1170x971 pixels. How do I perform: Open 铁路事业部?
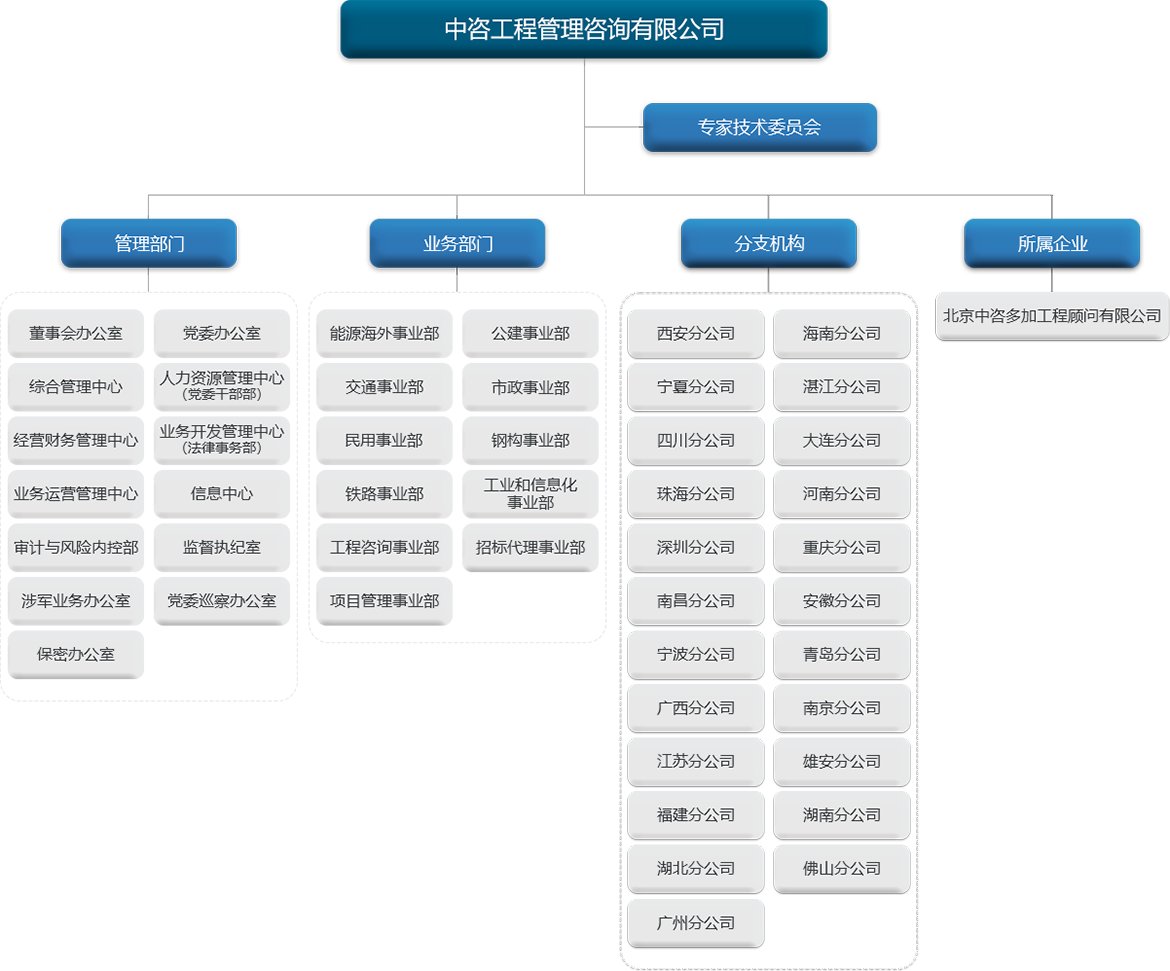(384, 494)
